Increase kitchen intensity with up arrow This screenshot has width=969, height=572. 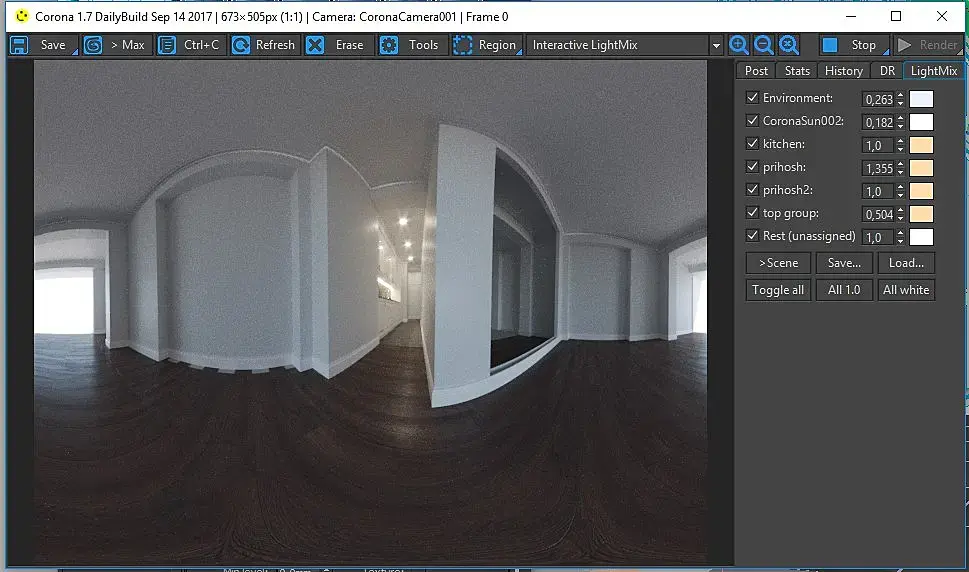(900, 141)
